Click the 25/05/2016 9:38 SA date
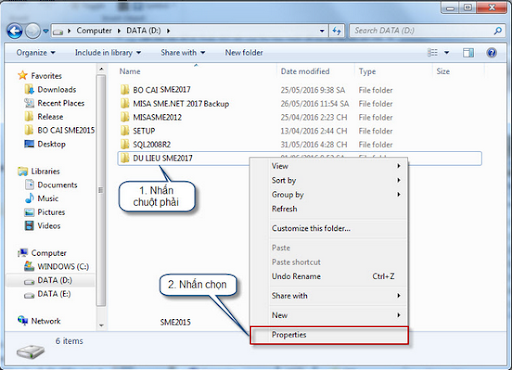This screenshot has width=512, height=370. [313, 90]
